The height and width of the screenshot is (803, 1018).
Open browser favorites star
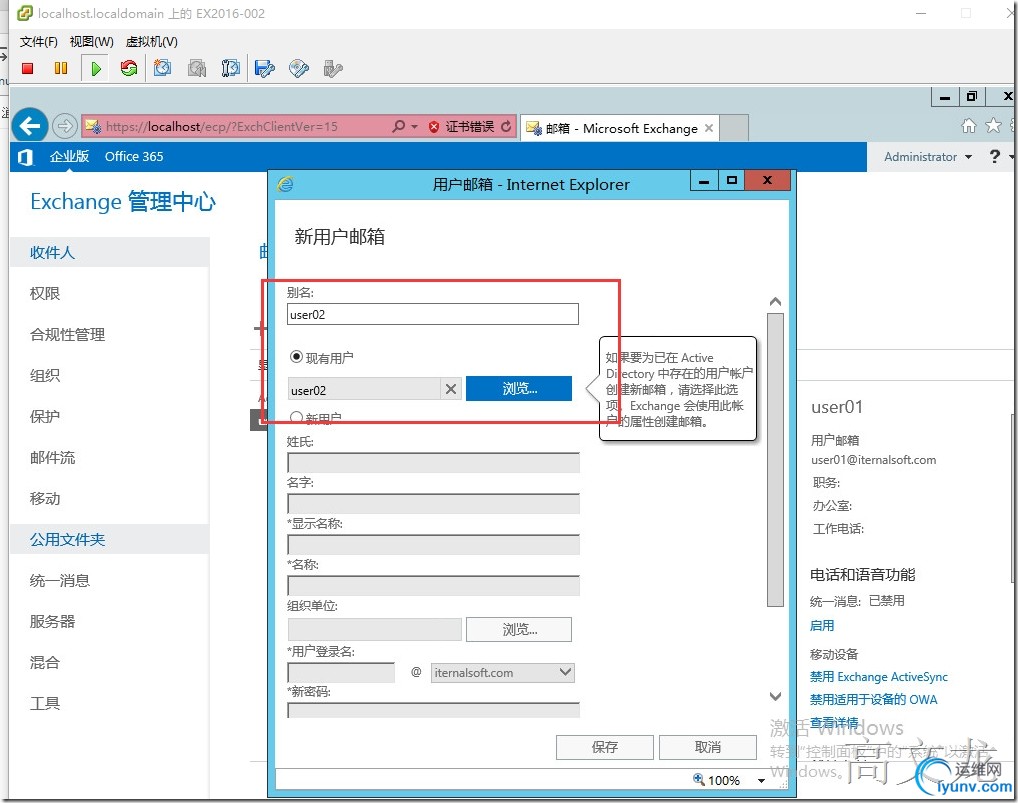pos(993,126)
